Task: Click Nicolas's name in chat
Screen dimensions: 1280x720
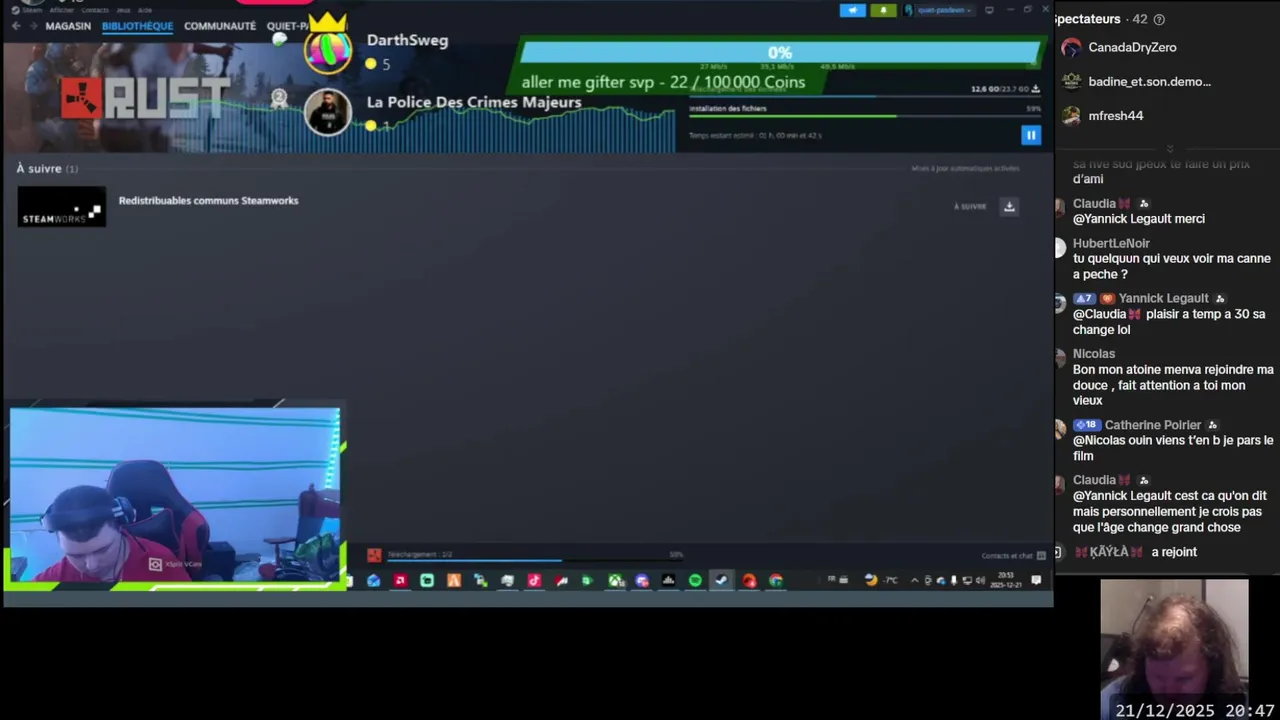Action: (1094, 354)
